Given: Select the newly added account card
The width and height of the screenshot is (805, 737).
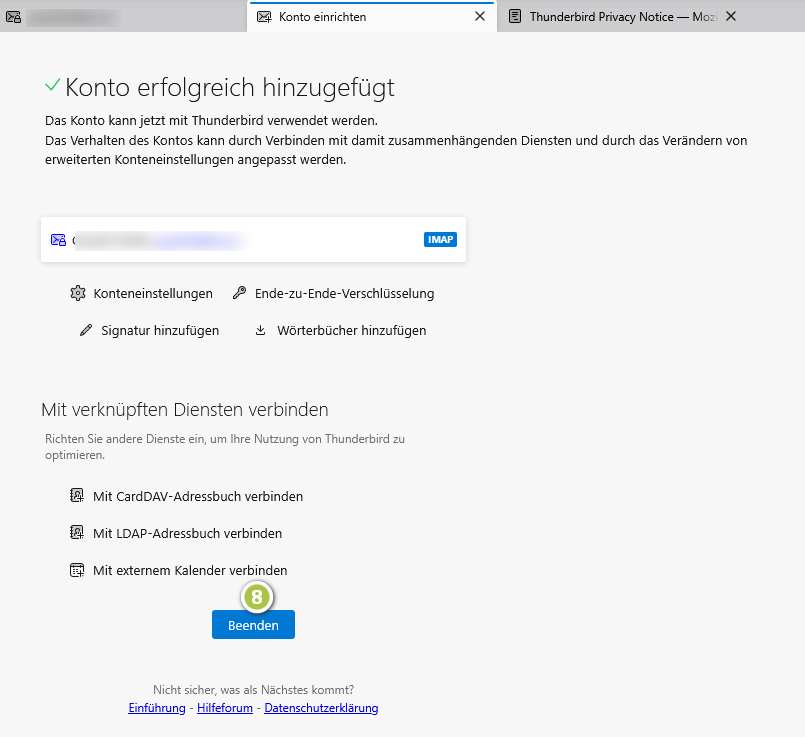Looking at the screenshot, I should click(x=253, y=239).
